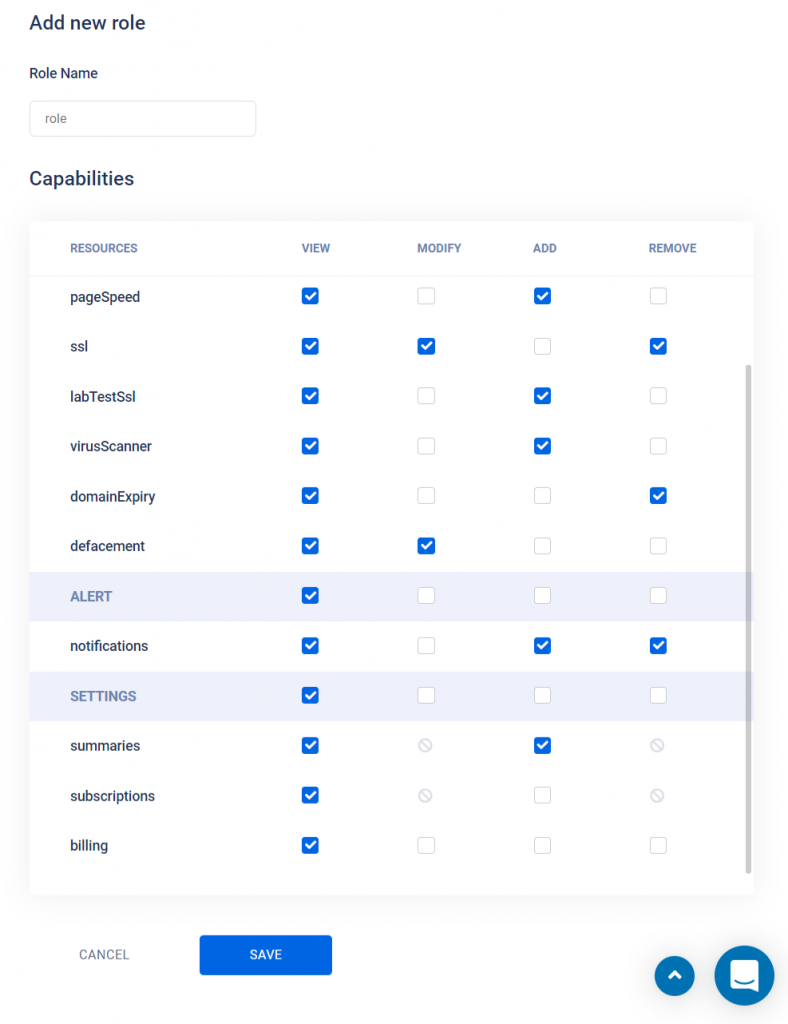Click the capabilities table vertical scrollbar
The width and height of the screenshot is (788, 1024).
pos(748,618)
